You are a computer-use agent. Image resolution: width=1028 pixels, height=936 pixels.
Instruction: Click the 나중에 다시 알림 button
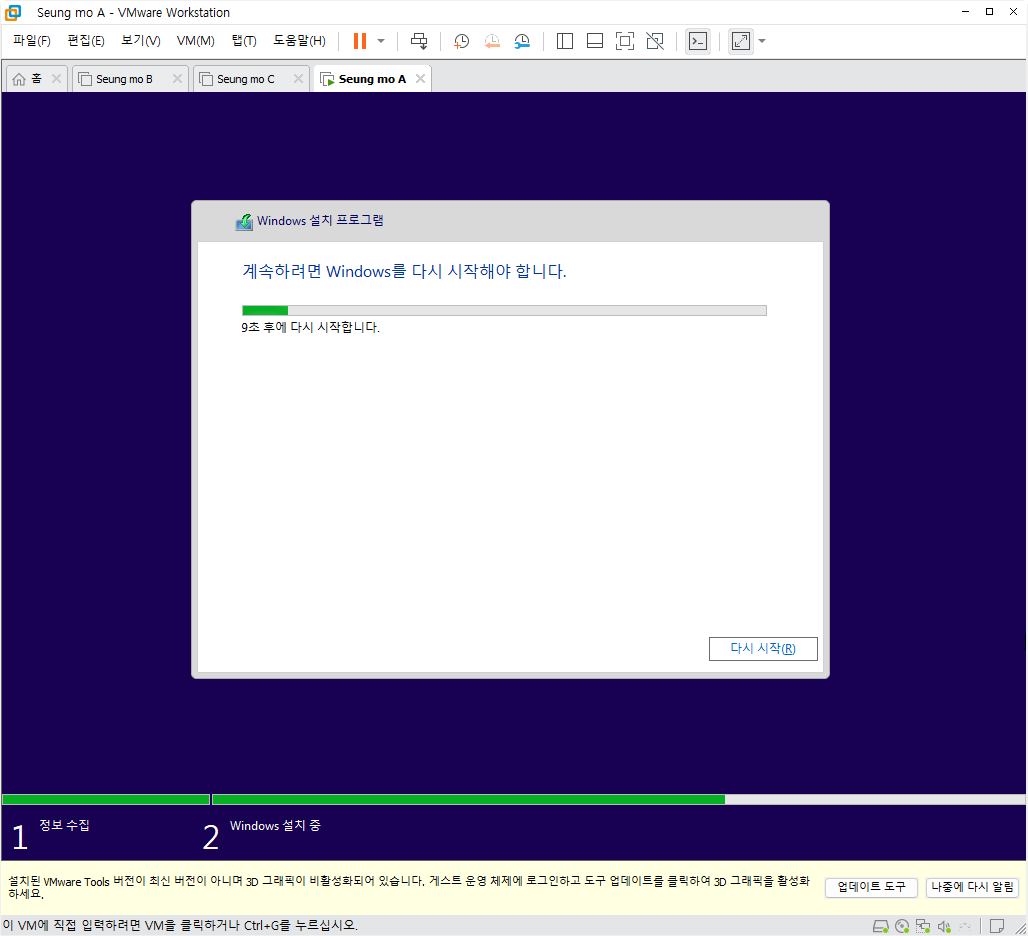(972, 887)
